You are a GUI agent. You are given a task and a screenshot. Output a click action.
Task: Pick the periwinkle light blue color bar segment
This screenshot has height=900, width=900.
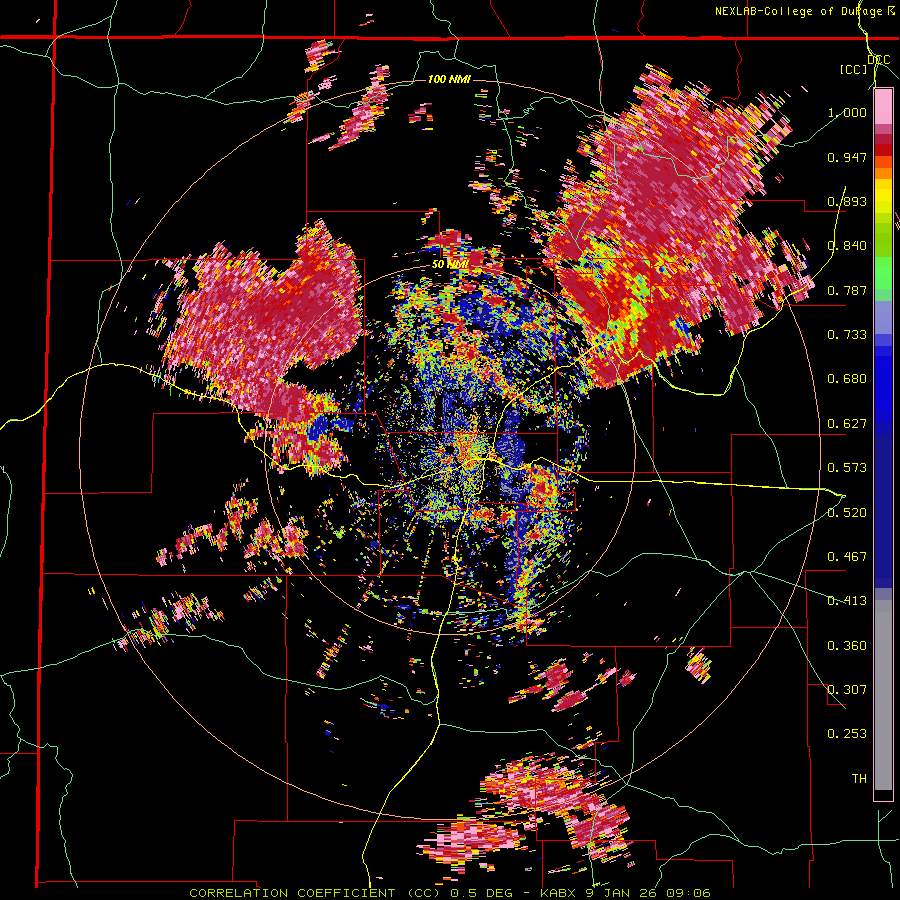(883, 317)
